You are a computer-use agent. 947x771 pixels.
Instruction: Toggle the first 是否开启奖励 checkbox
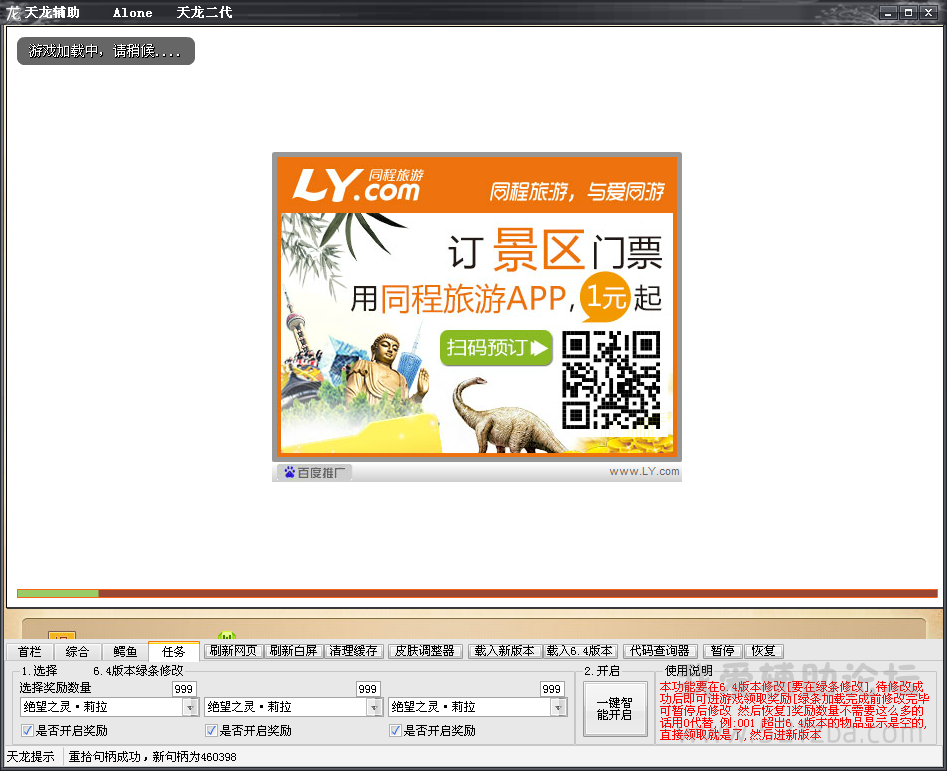click(27, 731)
